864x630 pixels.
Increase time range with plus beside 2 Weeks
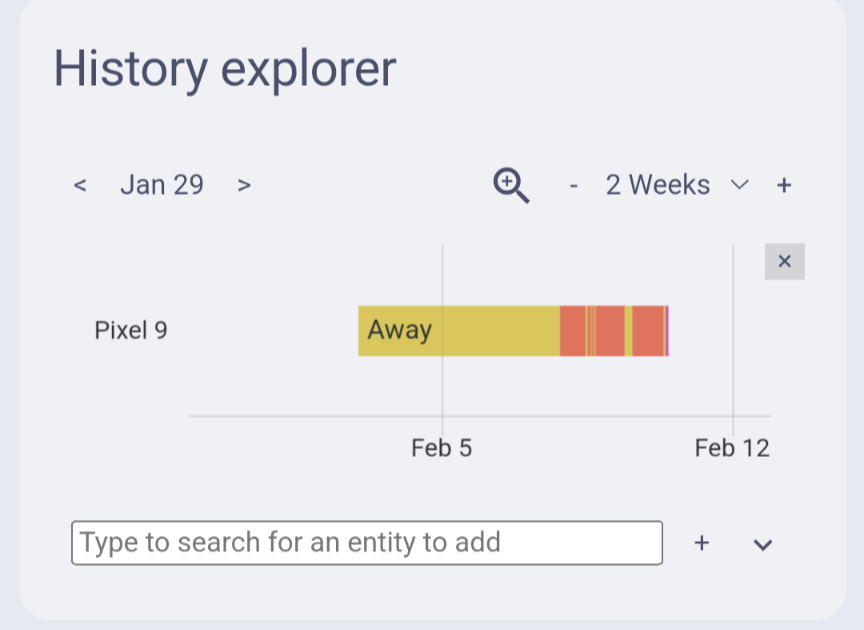tap(784, 185)
